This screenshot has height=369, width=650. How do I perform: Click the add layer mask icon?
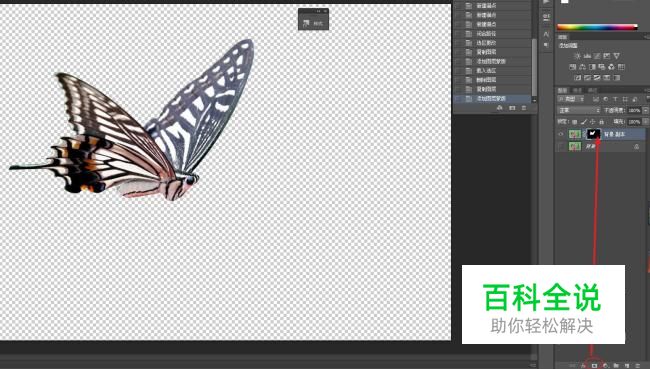[x=594, y=366]
